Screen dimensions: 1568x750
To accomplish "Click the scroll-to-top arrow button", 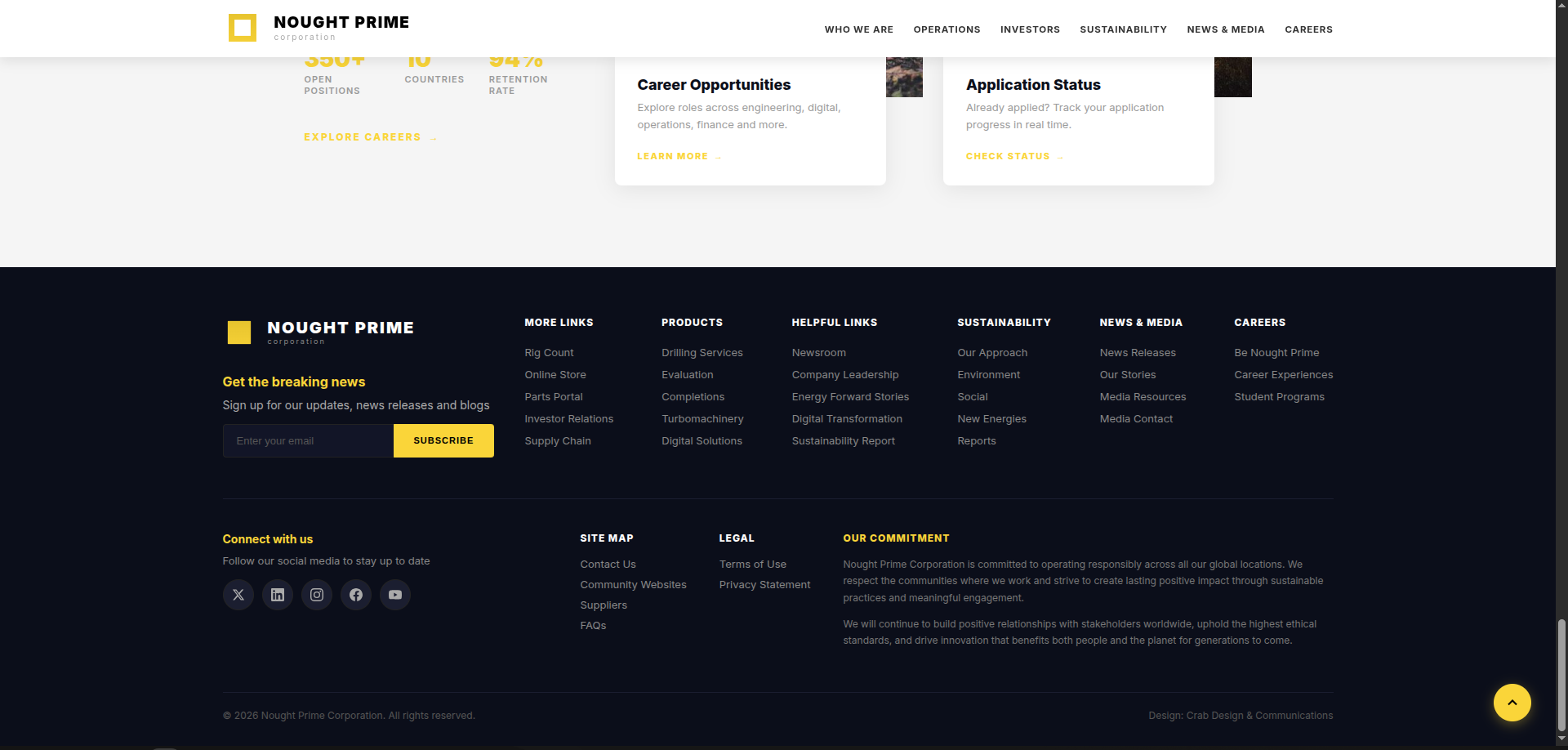I will tap(1512, 703).
